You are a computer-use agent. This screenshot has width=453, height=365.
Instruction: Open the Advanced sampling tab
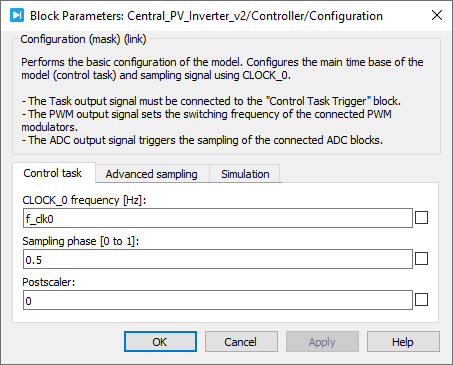coord(152,174)
